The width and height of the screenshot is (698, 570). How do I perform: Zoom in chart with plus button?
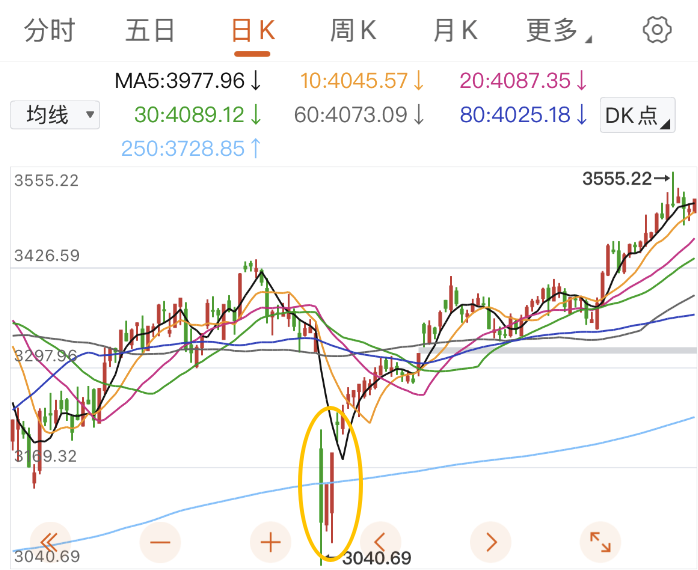coord(270,542)
